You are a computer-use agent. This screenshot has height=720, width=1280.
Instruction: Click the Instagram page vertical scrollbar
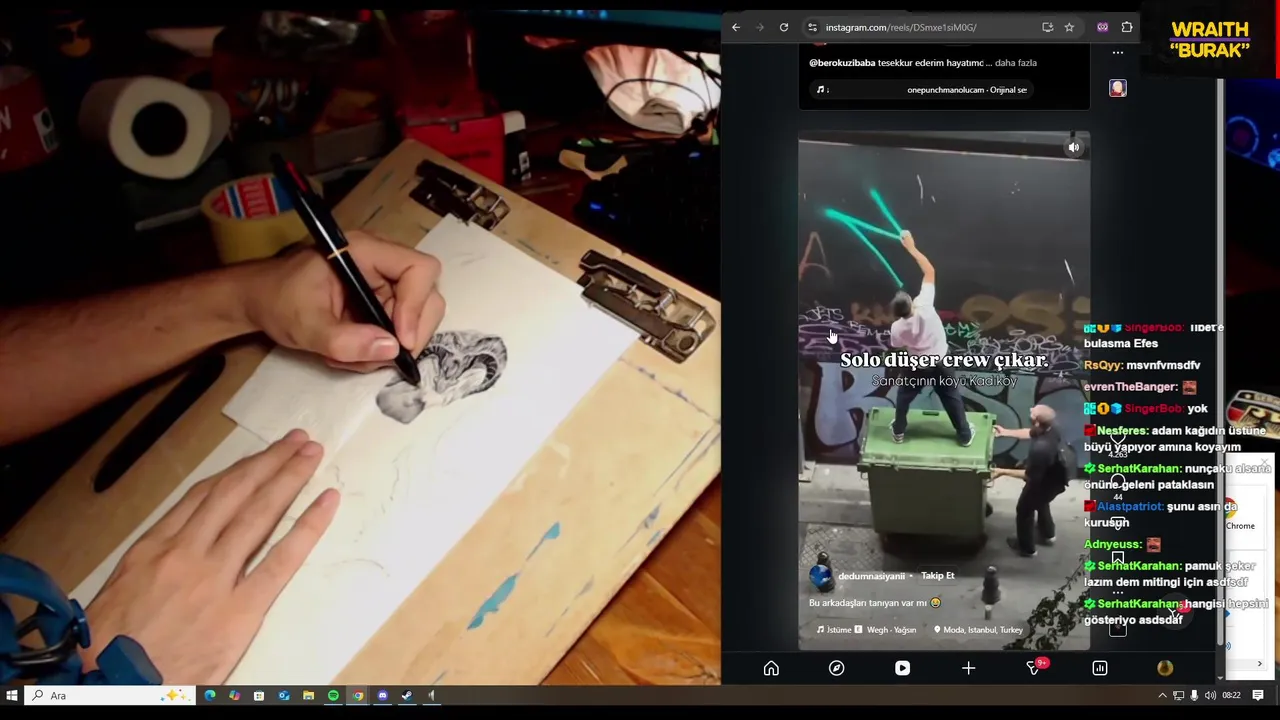coord(1220,360)
